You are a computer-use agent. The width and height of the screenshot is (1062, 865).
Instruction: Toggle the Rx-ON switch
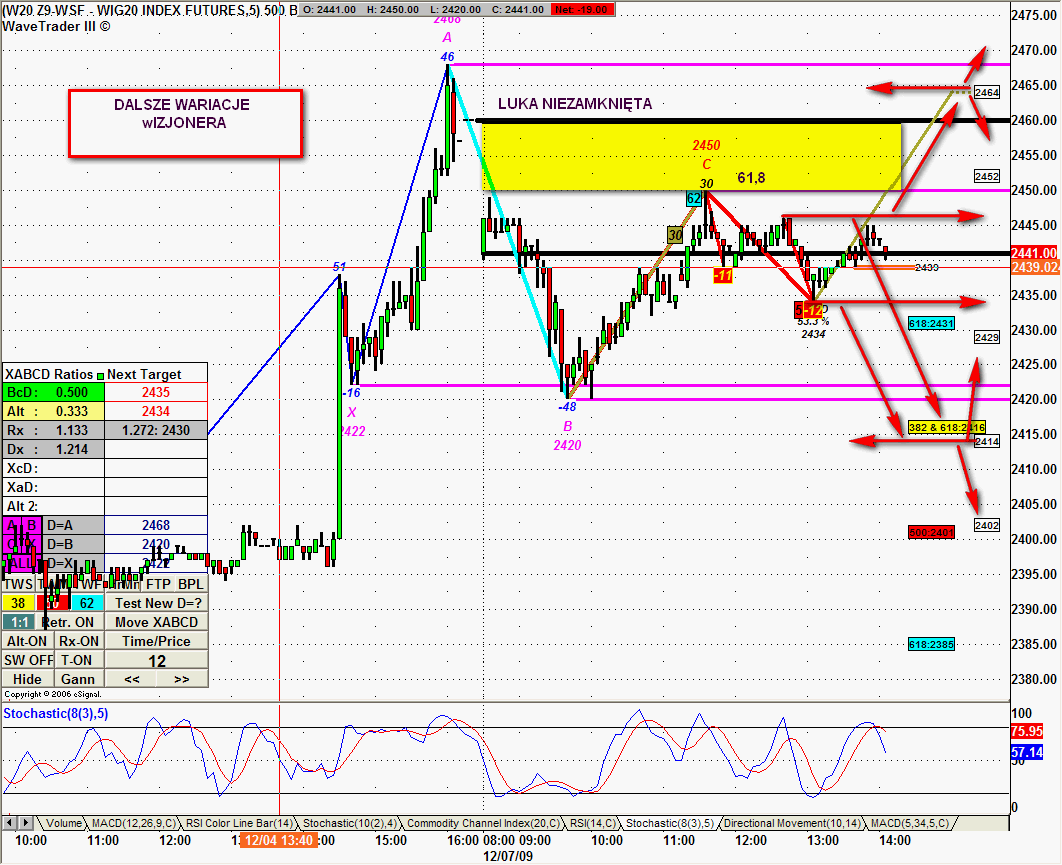(x=79, y=641)
